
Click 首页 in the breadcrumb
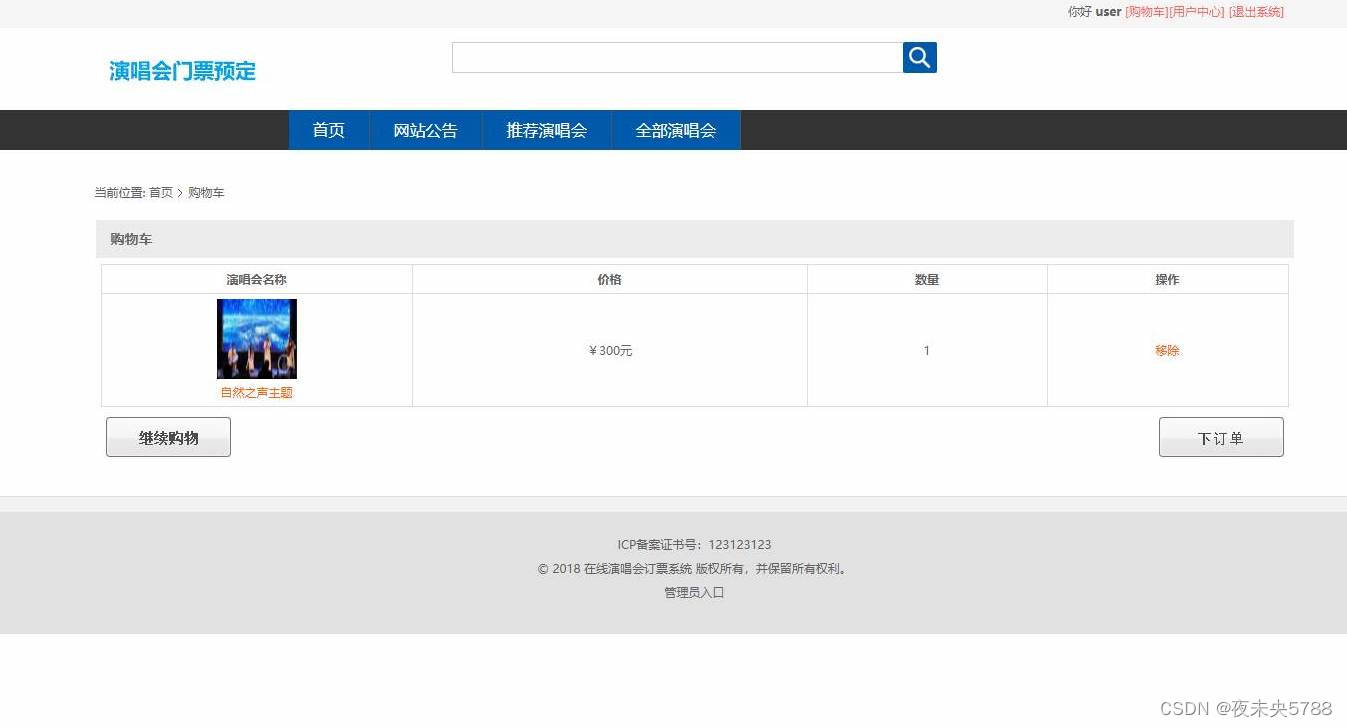point(161,193)
